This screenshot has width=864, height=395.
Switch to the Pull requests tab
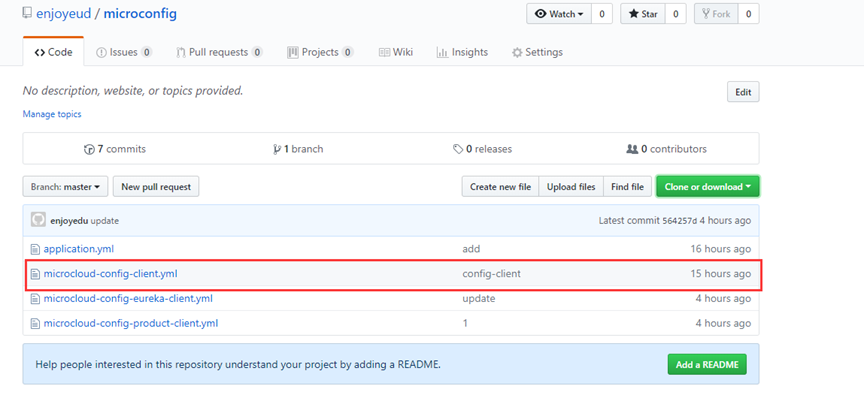pyautogui.click(x=219, y=52)
